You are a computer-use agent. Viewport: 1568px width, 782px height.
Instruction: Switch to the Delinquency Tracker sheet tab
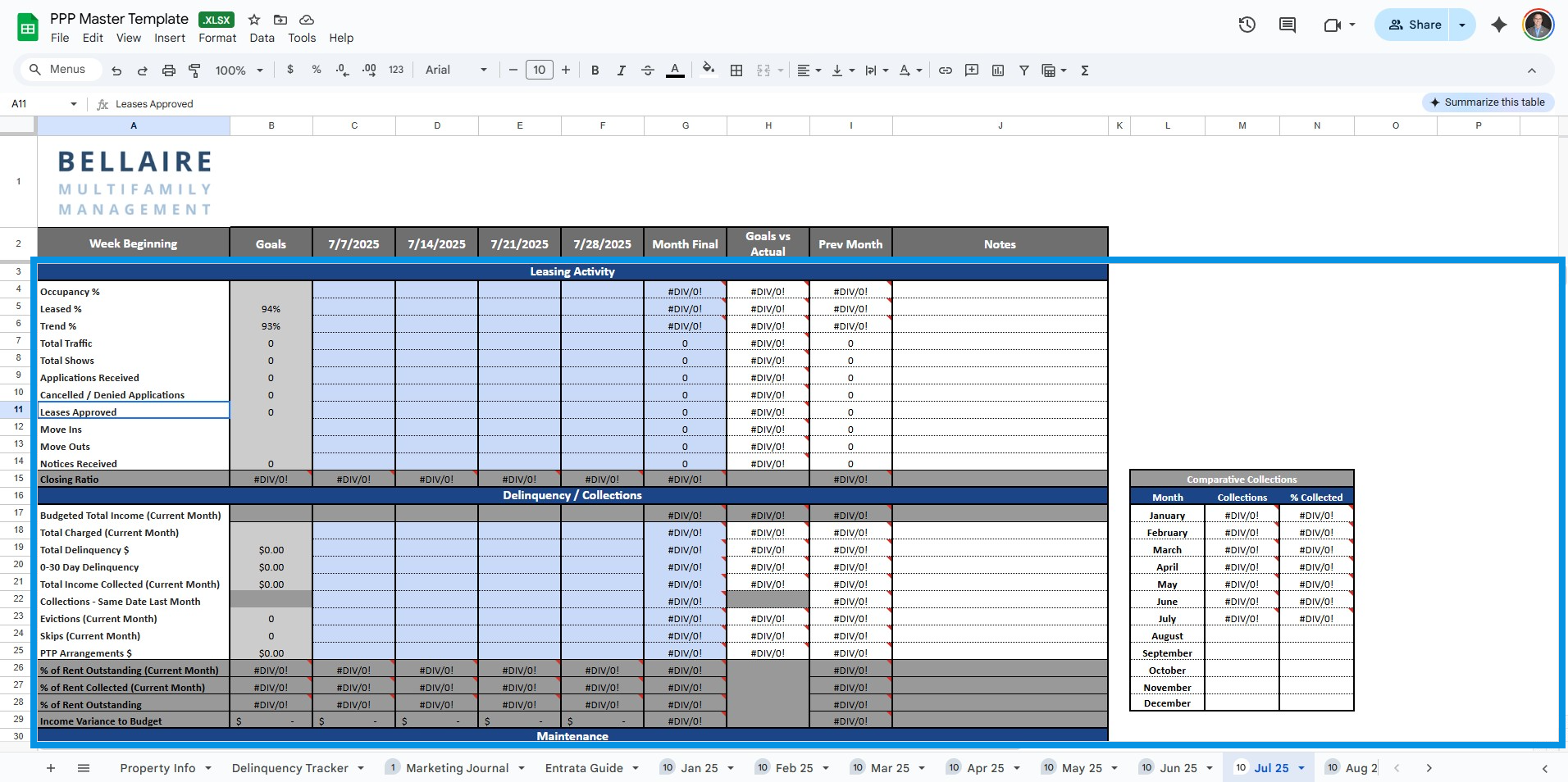click(289, 768)
